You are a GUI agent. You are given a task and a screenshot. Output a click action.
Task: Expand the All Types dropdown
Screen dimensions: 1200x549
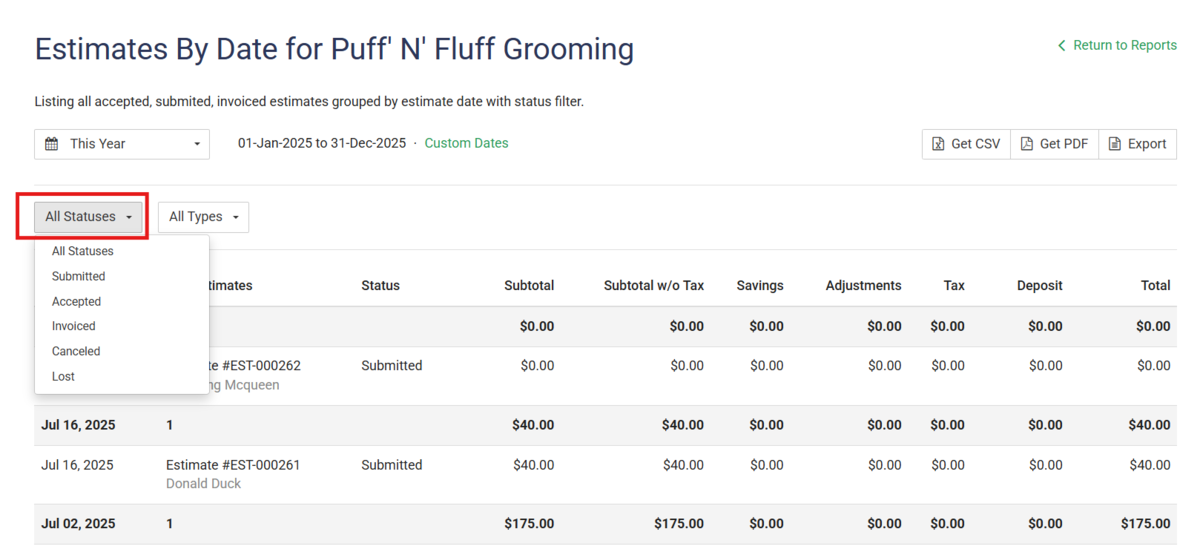tap(203, 217)
